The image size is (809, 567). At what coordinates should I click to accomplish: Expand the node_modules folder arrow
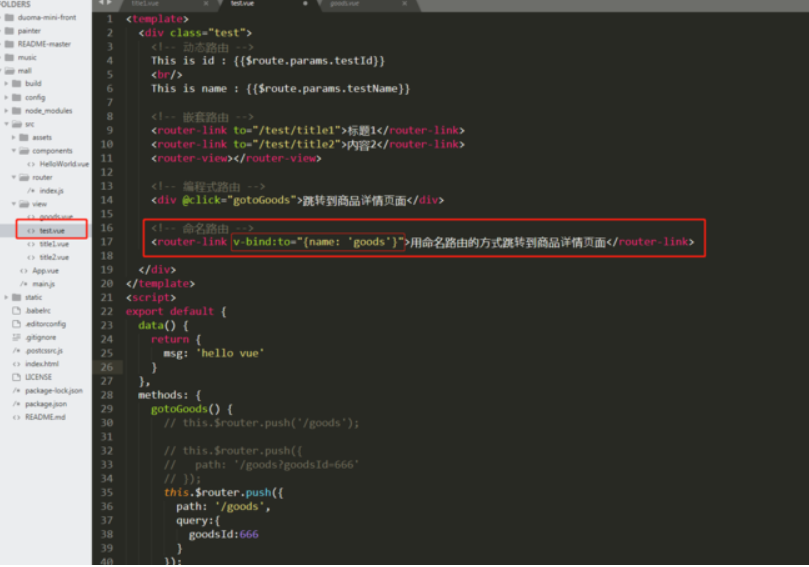pyautogui.click(x=6, y=111)
